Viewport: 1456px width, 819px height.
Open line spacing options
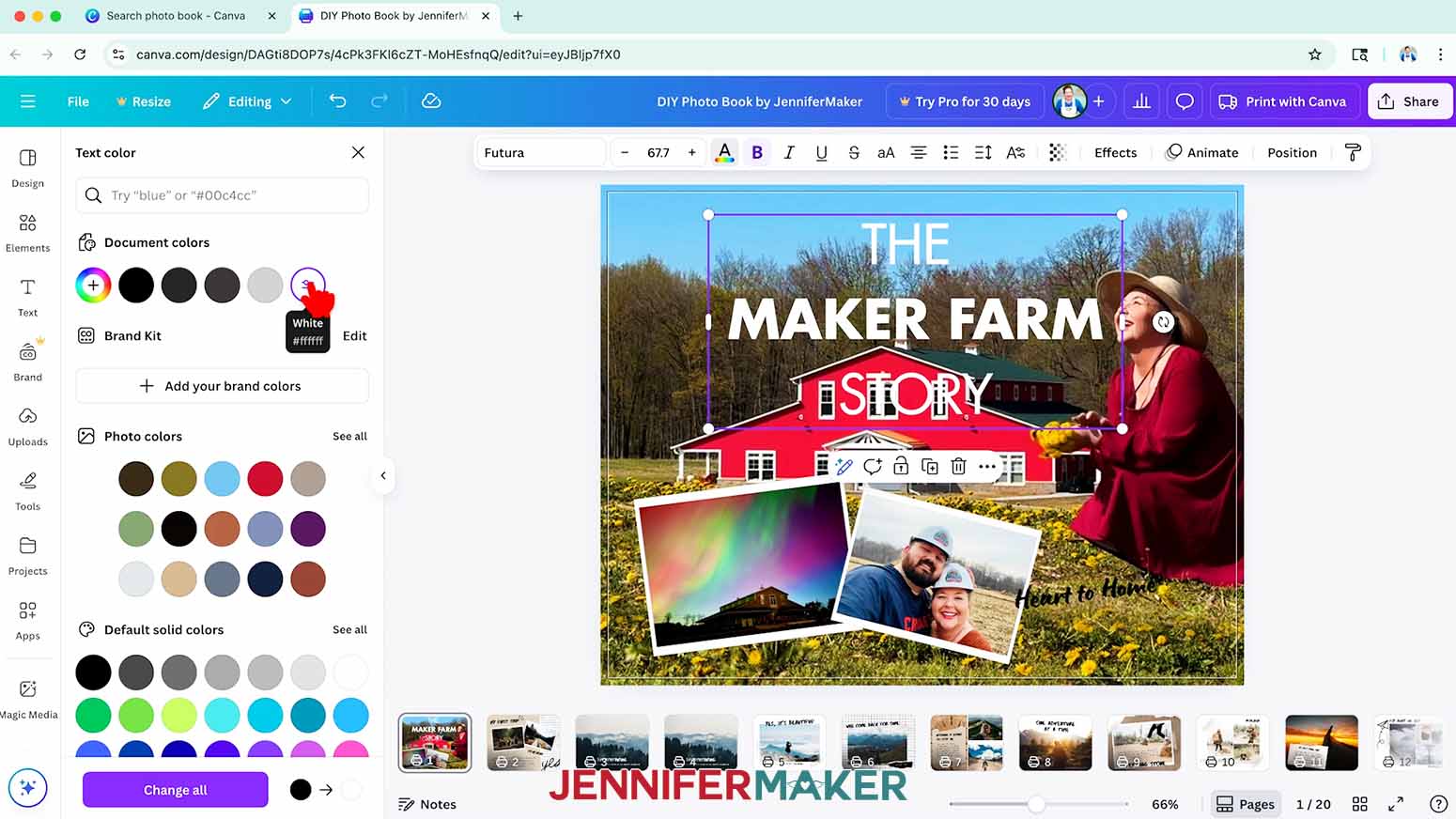[984, 152]
